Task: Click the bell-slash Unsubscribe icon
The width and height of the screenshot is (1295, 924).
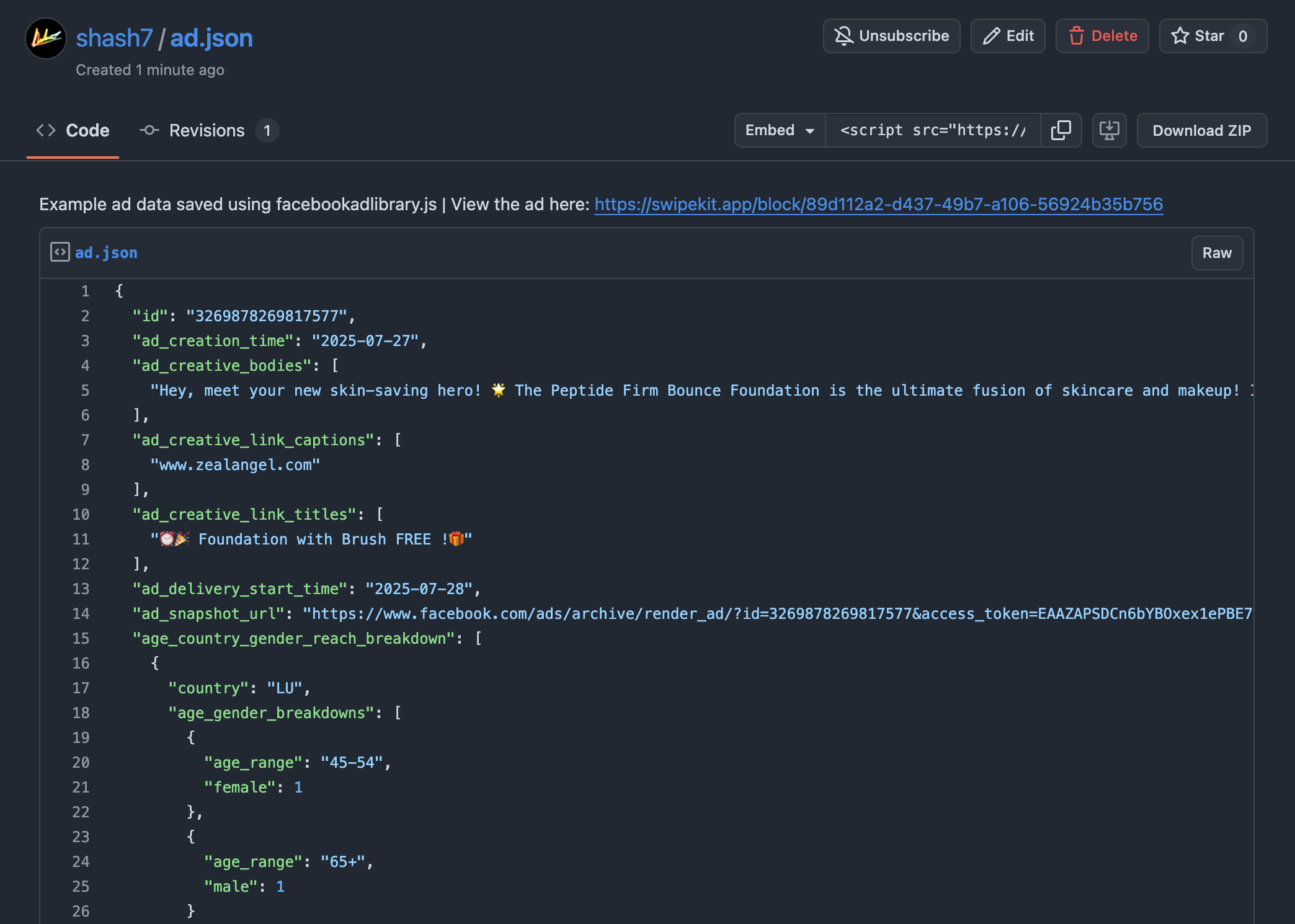Action: (842, 36)
